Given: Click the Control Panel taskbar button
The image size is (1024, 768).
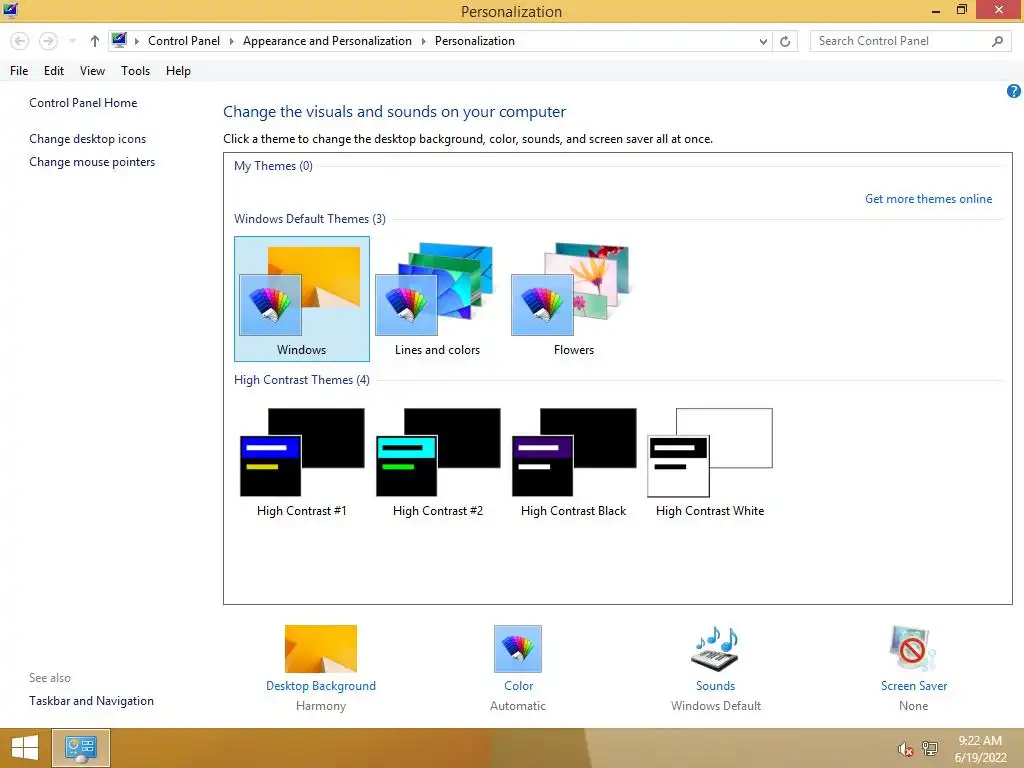Looking at the screenshot, I should (81, 748).
